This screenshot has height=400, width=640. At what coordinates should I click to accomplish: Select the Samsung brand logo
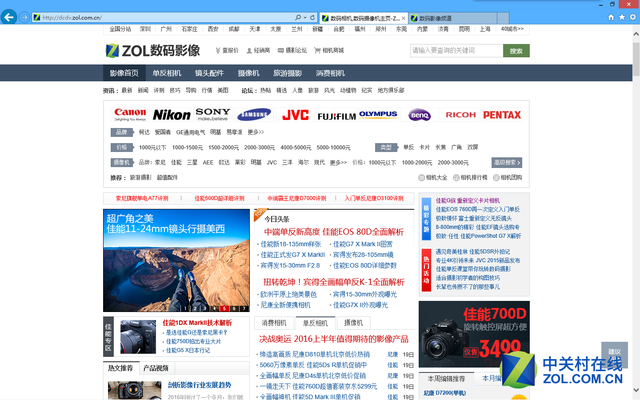tap(254, 115)
